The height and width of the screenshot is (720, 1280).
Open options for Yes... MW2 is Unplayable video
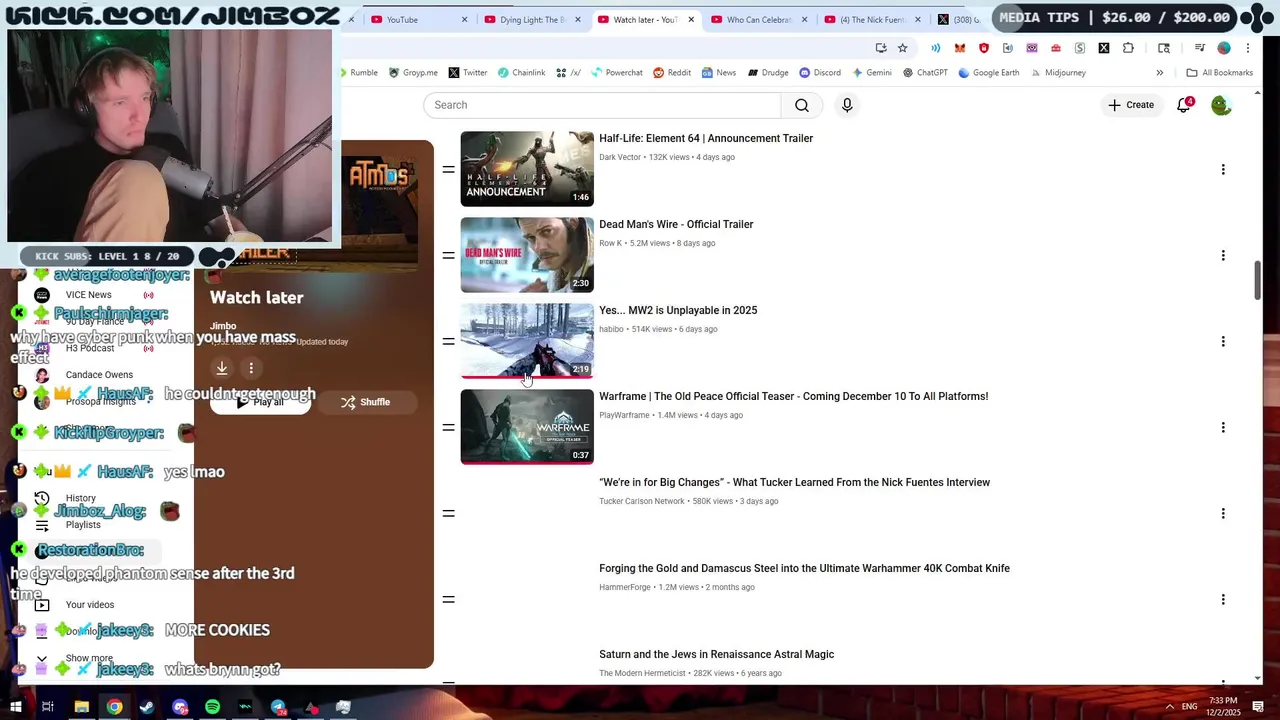pos(1222,342)
